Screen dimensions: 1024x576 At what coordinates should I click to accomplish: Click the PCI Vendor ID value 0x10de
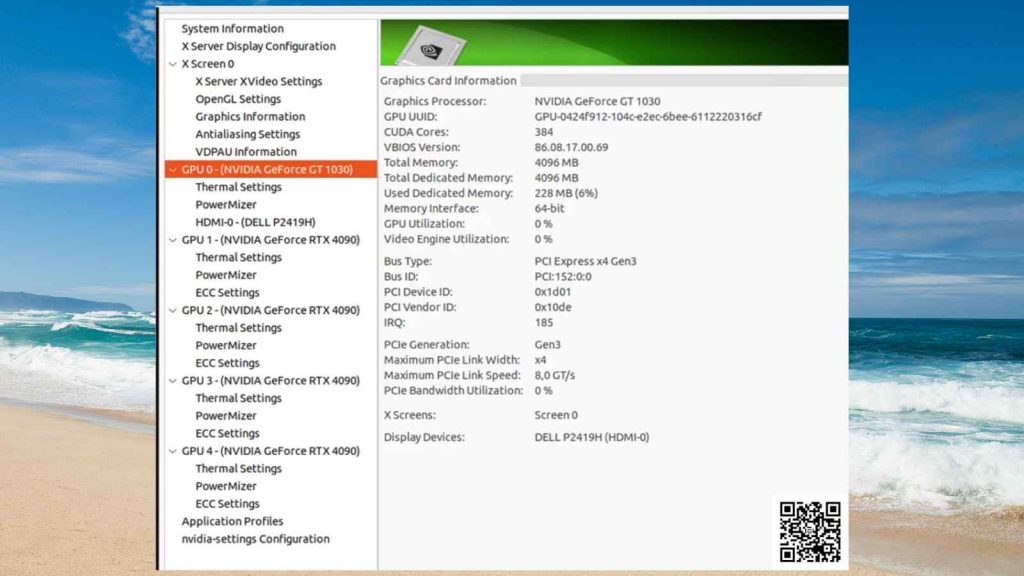tap(552, 308)
